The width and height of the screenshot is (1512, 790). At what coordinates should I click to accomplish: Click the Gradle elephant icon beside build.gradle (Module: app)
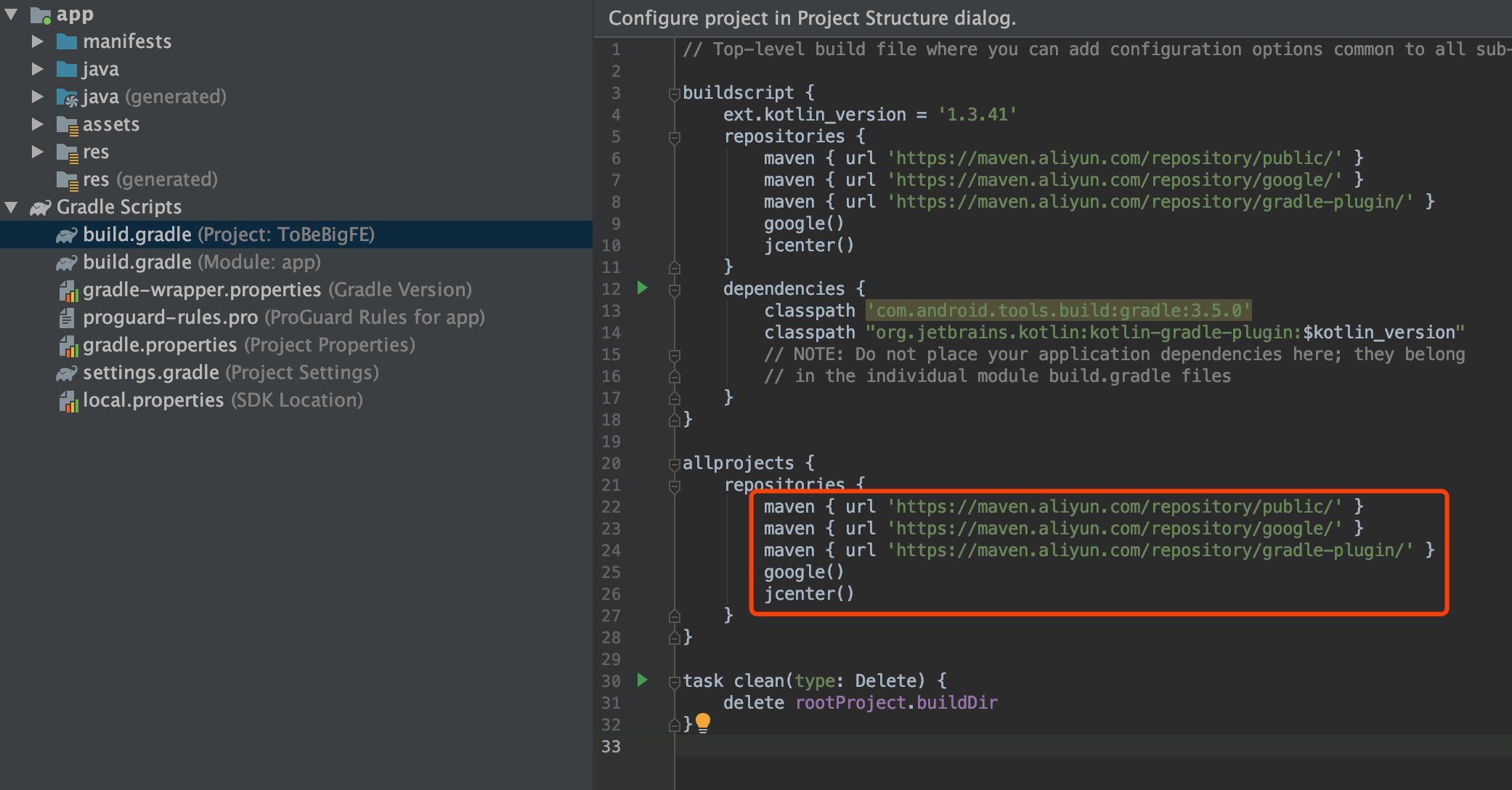[x=67, y=262]
